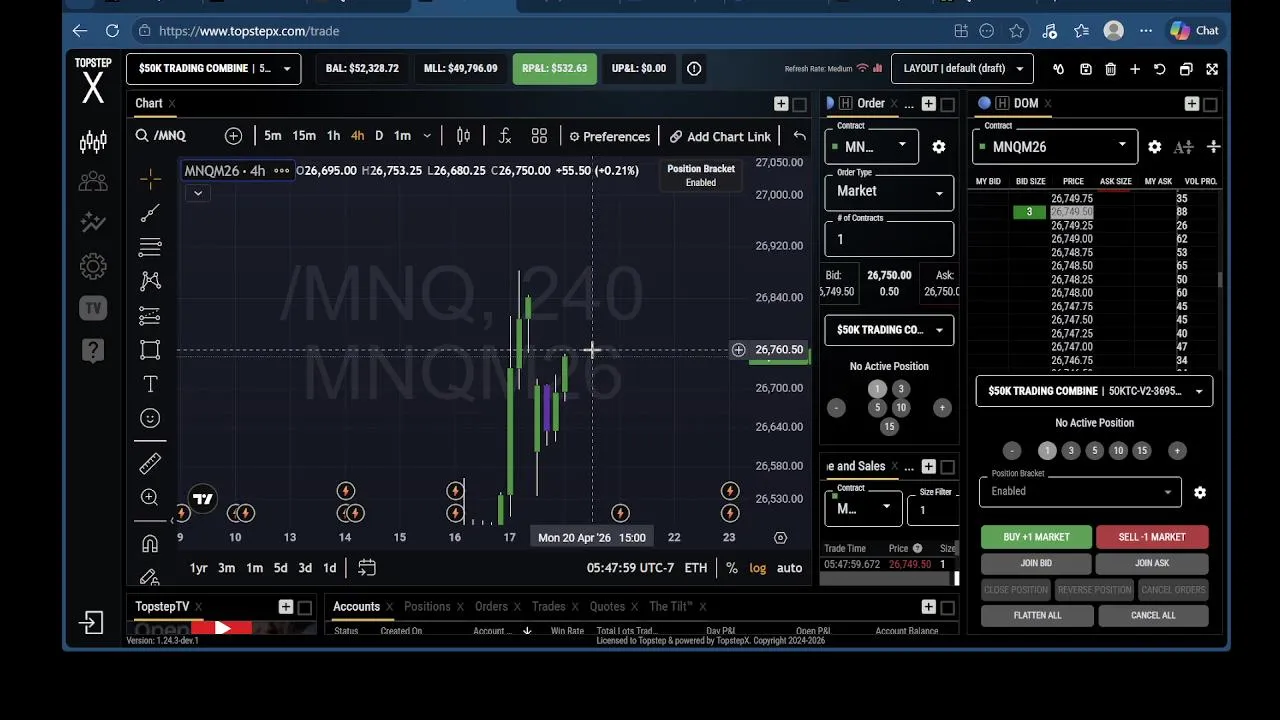Screen dimensions: 1280x720
Task: Toggle ETH session button
Action: [x=696, y=568]
